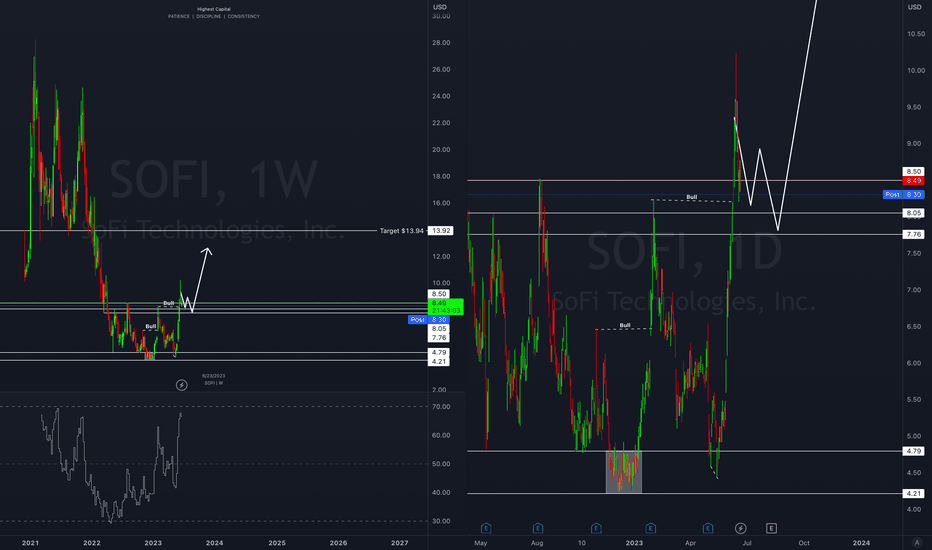Select the Target $13.94 line label

click(x=402, y=231)
